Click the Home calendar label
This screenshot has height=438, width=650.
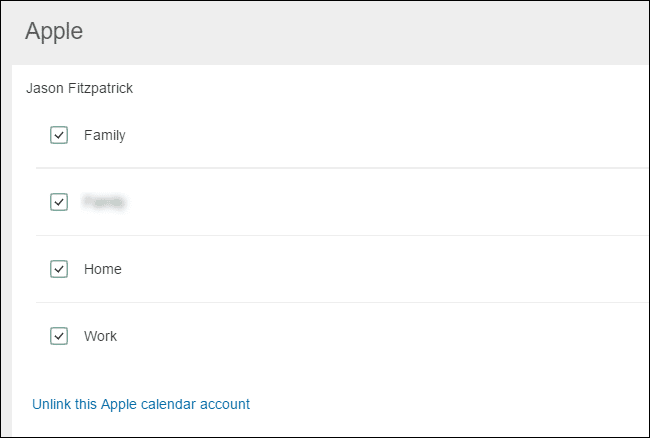coord(103,269)
